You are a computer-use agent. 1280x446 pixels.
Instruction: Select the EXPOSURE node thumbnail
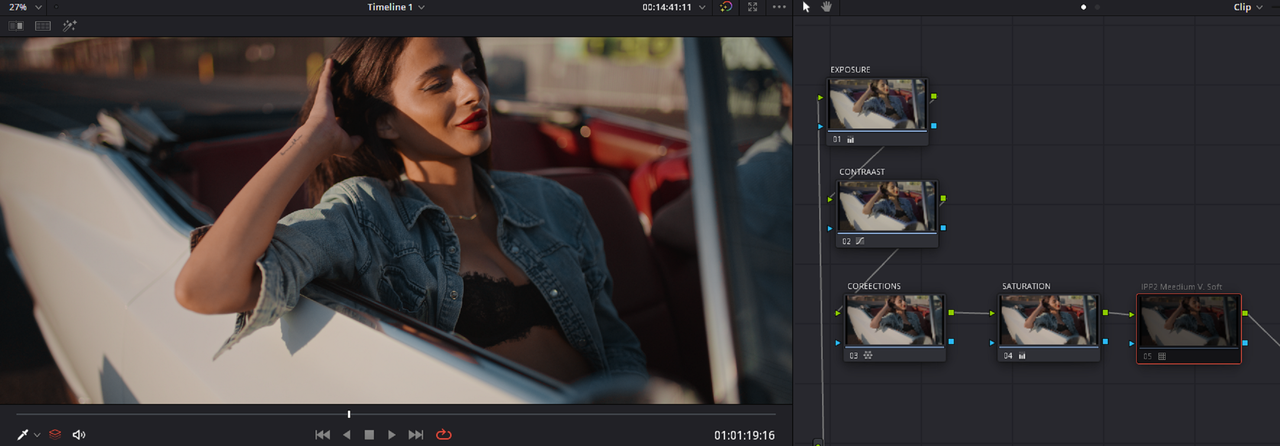coord(877,104)
